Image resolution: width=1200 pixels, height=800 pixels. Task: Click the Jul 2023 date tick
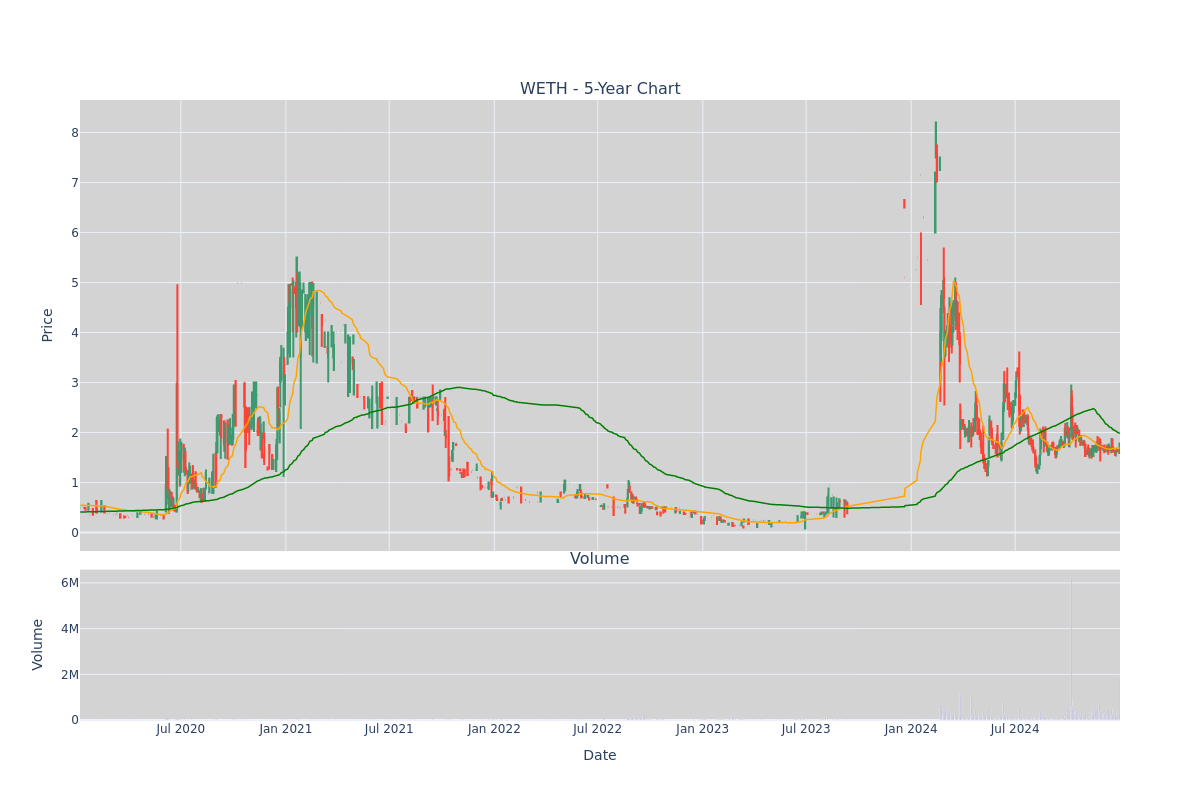click(806, 729)
